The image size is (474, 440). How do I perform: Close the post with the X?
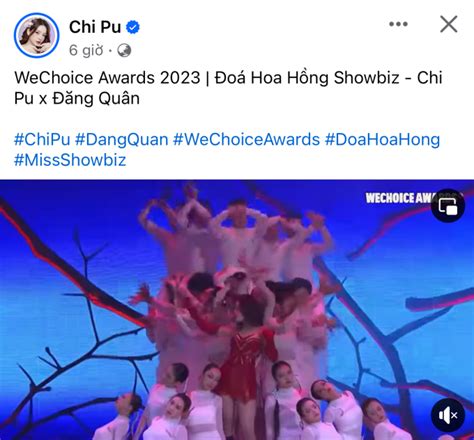click(x=449, y=24)
